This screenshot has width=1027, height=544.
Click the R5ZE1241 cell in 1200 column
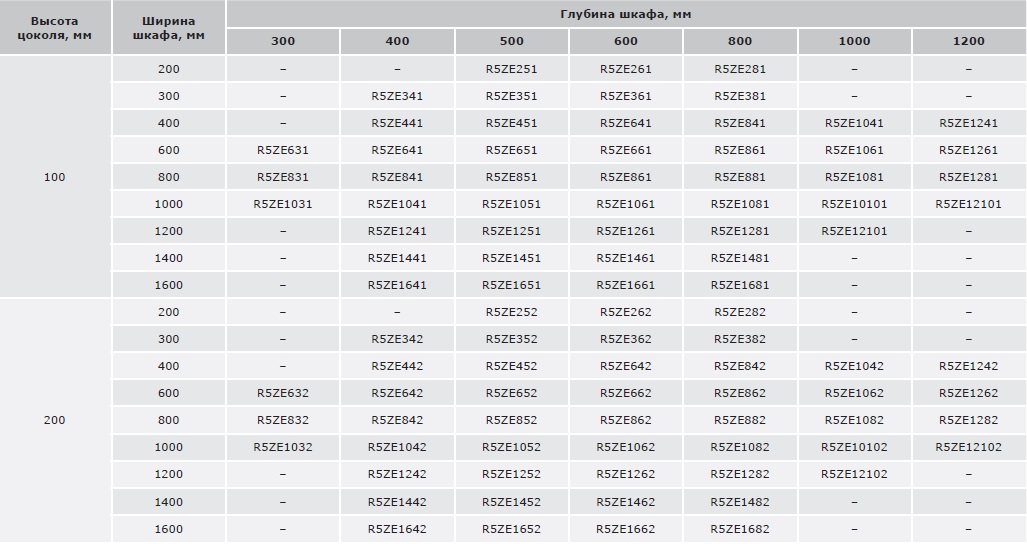(968, 123)
